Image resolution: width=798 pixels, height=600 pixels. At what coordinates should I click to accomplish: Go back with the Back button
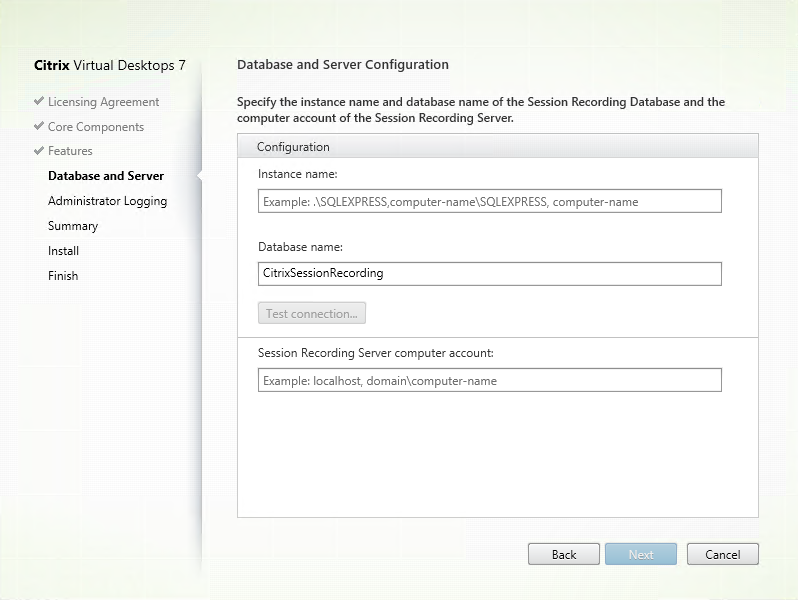tap(564, 554)
